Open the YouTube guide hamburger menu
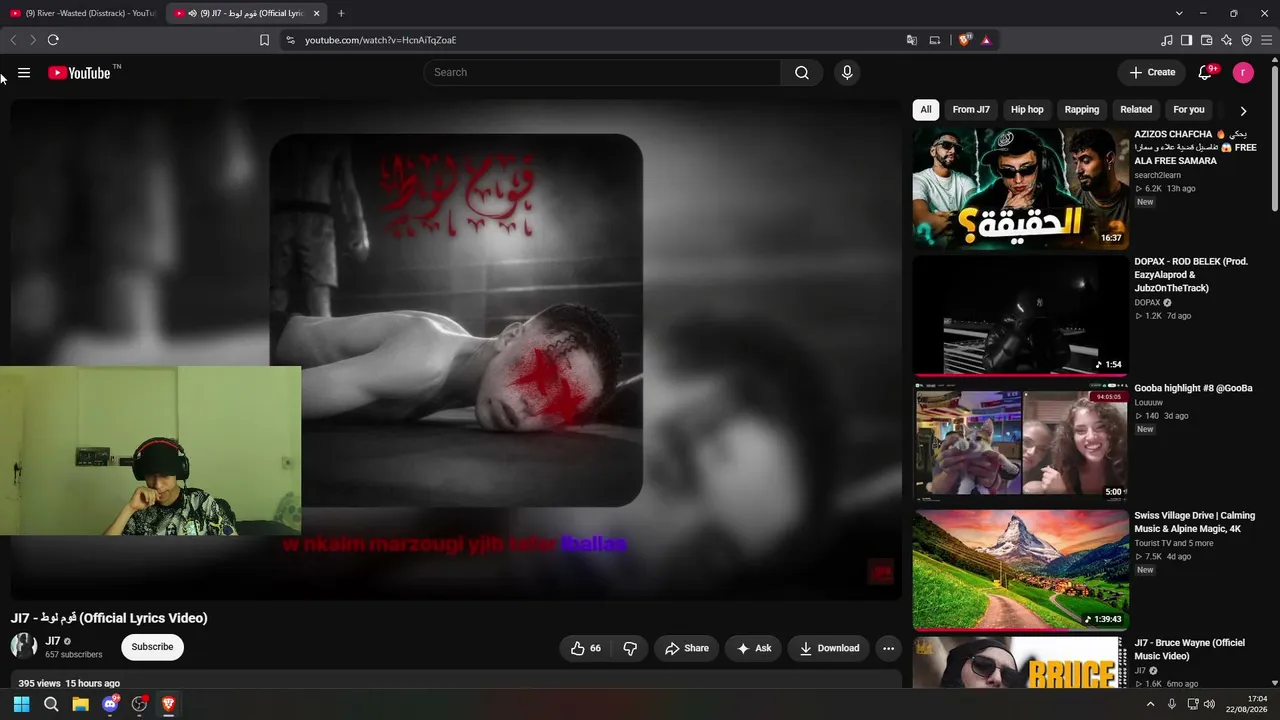 tap(24, 73)
